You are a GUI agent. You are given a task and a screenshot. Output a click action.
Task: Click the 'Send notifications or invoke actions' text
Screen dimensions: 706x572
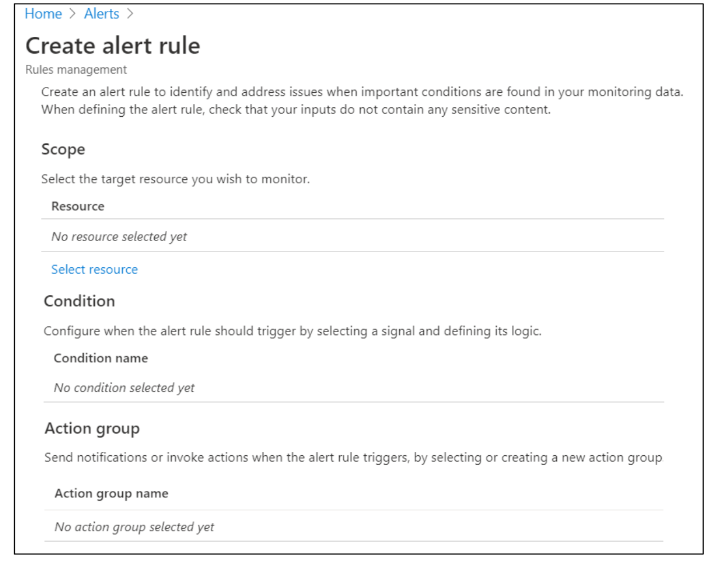[x=353, y=458]
